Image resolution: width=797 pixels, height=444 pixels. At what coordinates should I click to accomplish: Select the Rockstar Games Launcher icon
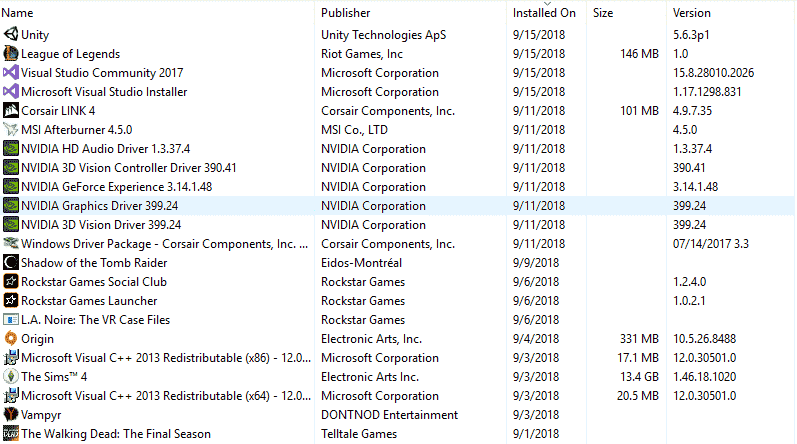[11, 300]
